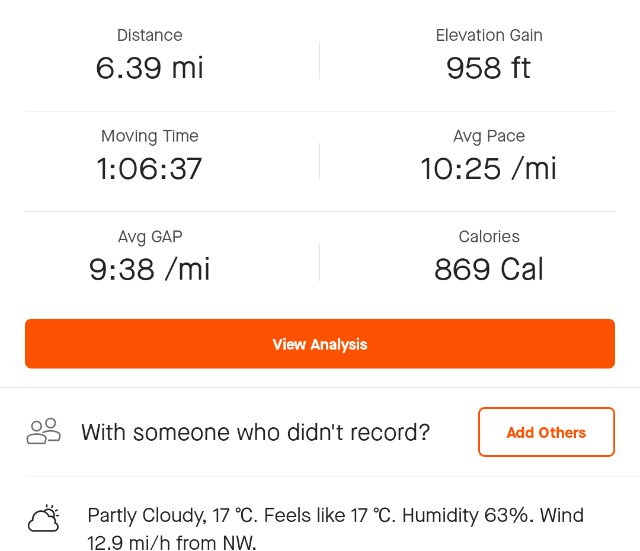Screen dimensions: 640x551
Task: Click the Elevation Gain label
Action: 489,35
